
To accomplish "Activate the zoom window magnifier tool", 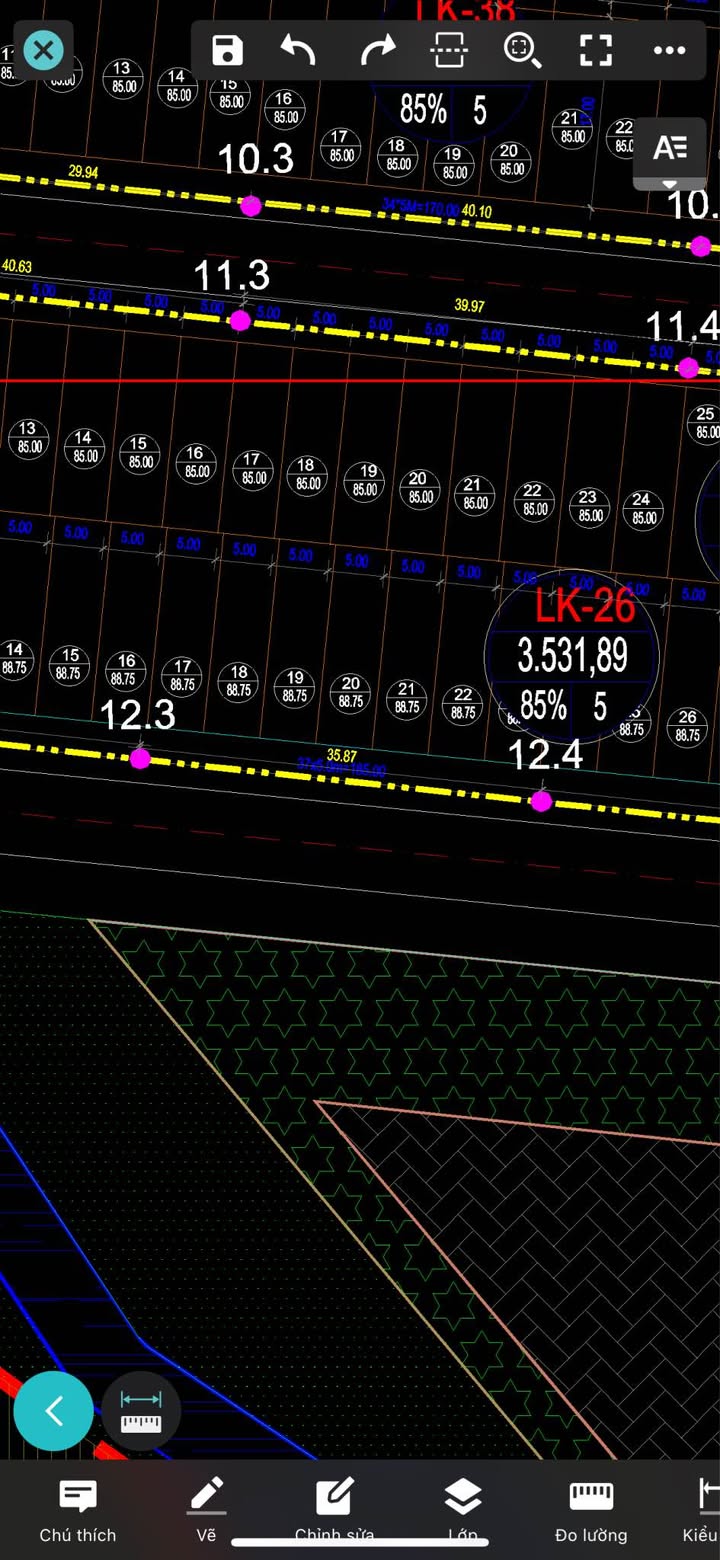I will 522,50.
